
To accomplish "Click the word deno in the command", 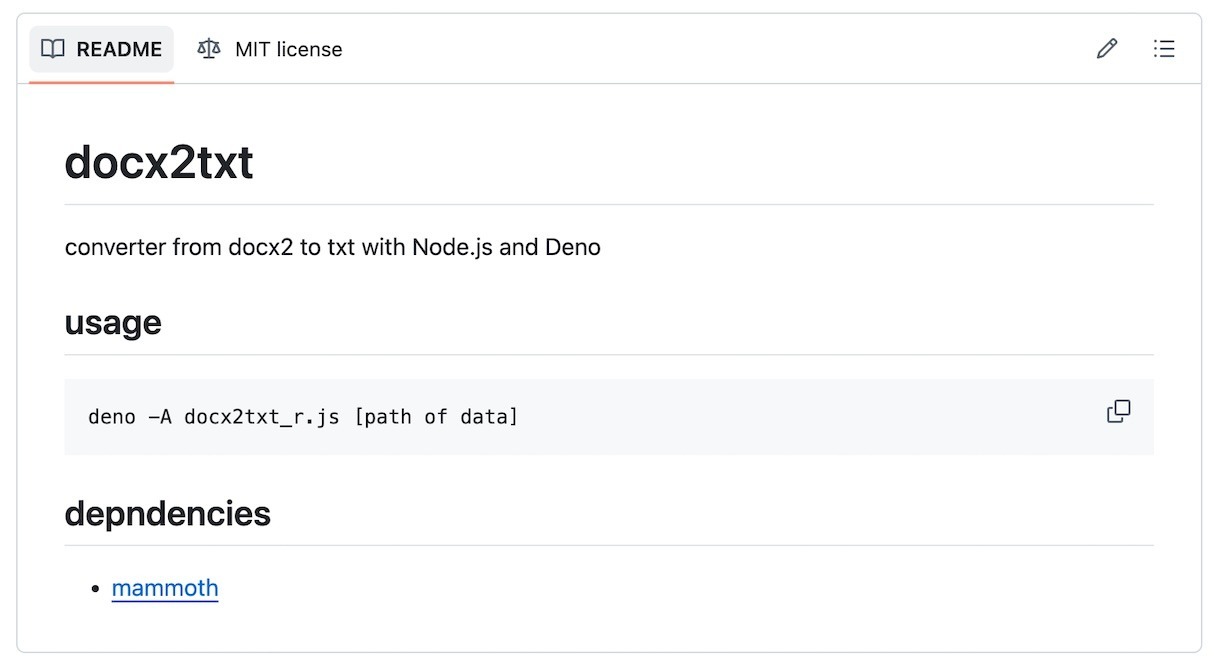I will 111,417.
